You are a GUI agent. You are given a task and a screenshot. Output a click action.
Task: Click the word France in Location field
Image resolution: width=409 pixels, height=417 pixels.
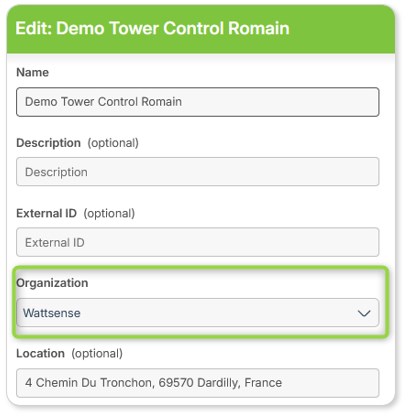click(263, 383)
